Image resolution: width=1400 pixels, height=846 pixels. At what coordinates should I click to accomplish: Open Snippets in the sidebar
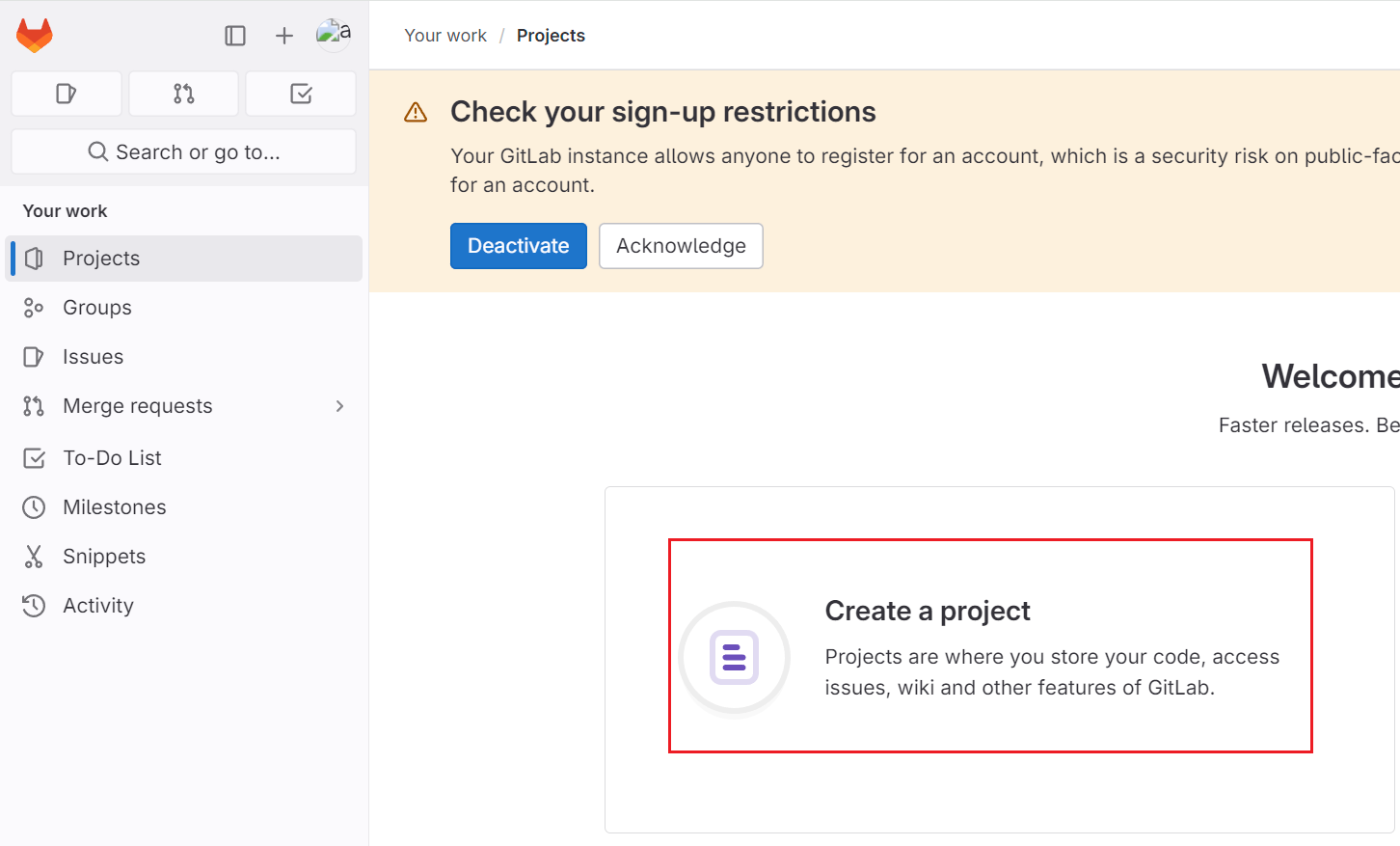click(x=184, y=557)
